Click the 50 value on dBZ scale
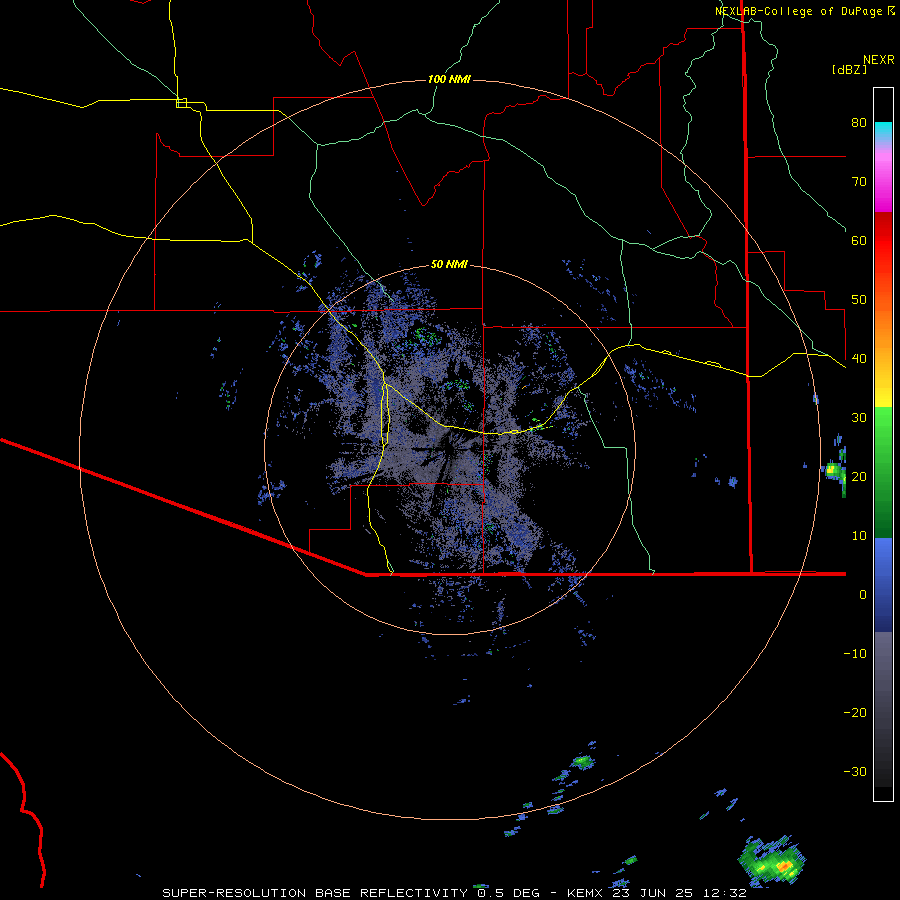Screen dimensions: 900x900 tap(859, 300)
